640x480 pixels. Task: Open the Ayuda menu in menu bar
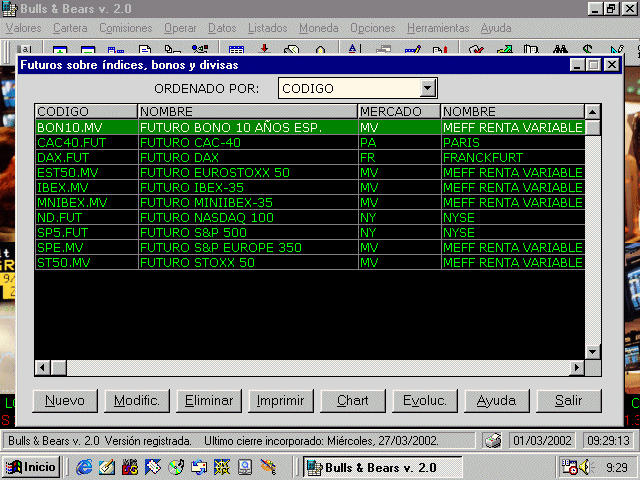pos(496,28)
